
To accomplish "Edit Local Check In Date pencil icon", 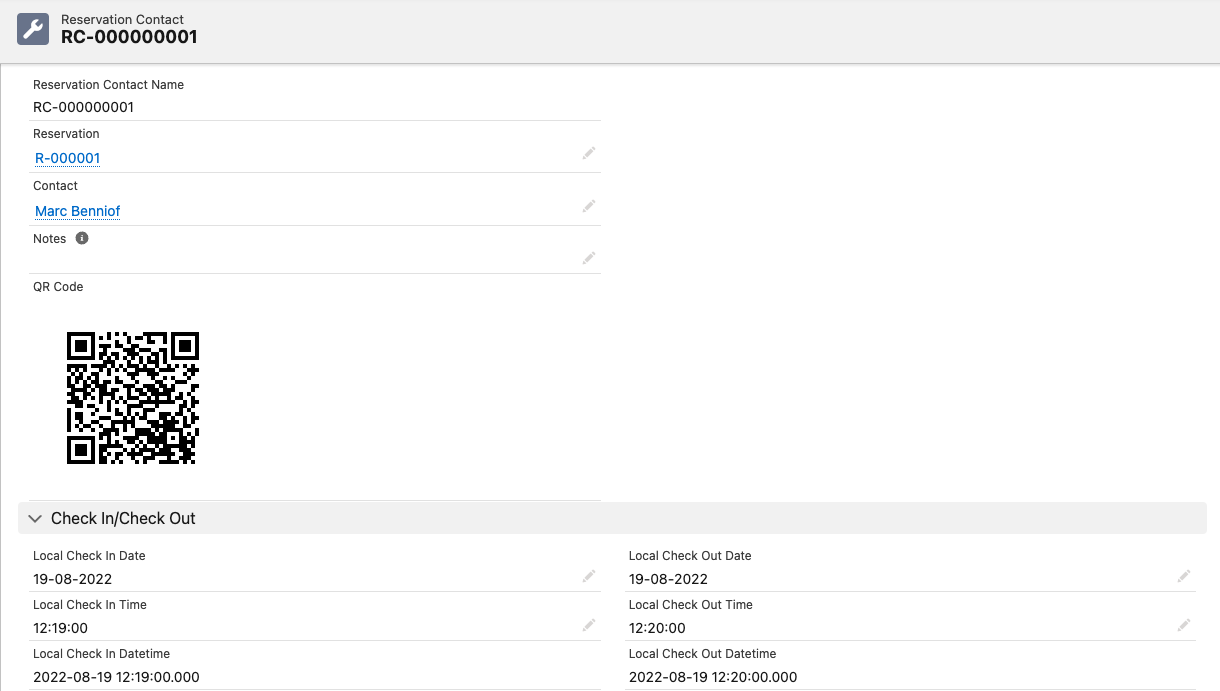I will coord(589,576).
